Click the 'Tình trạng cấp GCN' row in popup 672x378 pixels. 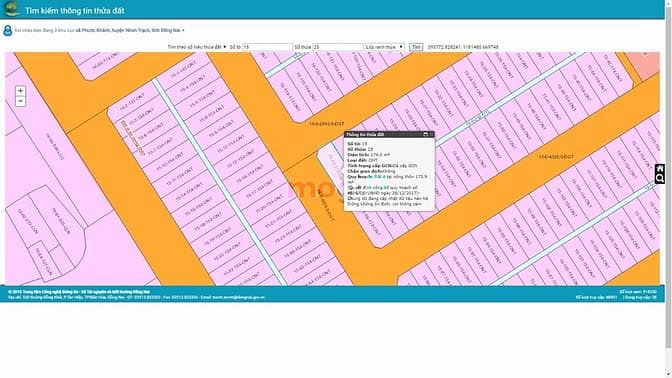point(382,165)
